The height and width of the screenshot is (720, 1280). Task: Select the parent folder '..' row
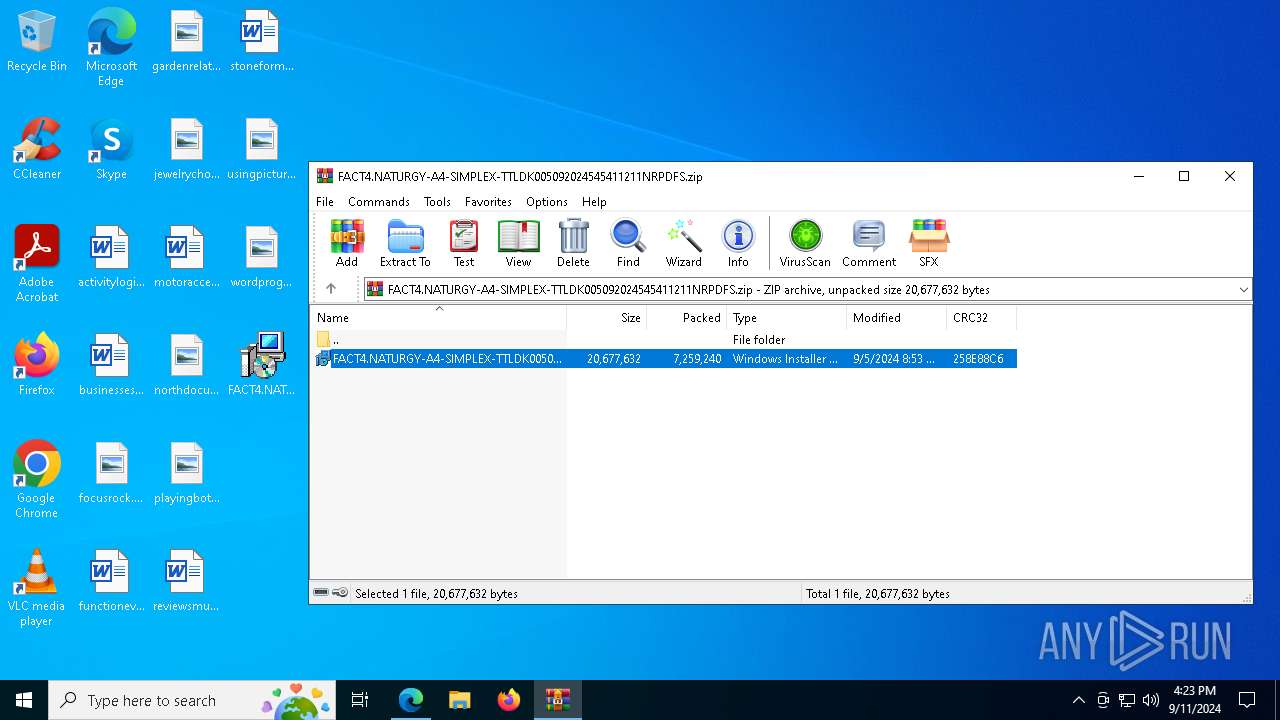[x=664, y=340]
